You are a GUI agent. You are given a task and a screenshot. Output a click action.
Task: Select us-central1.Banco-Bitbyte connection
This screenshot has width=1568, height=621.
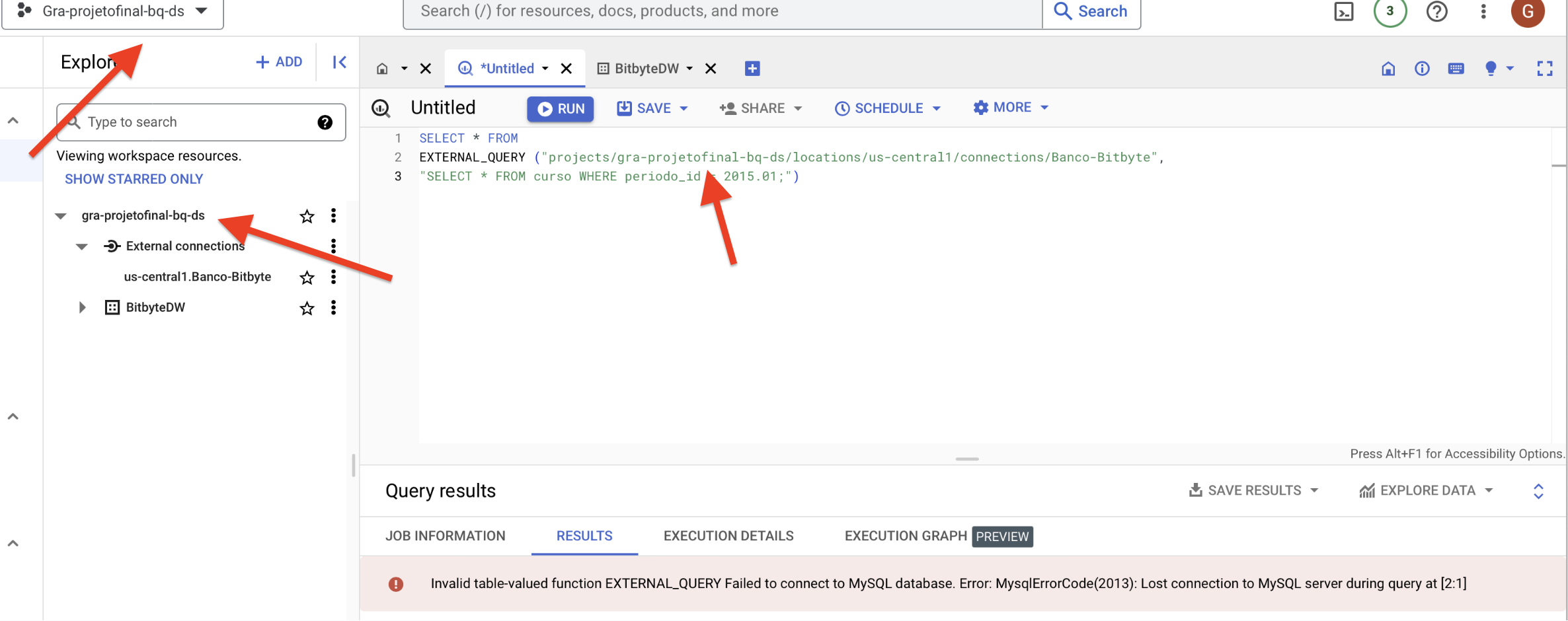(197, 277)
